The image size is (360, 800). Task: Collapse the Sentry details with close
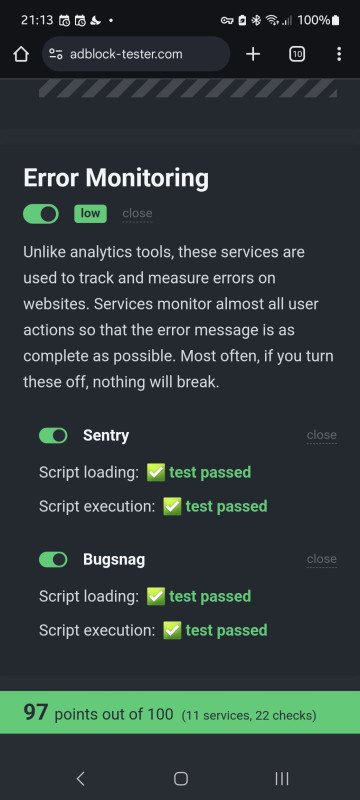point(322,435)
